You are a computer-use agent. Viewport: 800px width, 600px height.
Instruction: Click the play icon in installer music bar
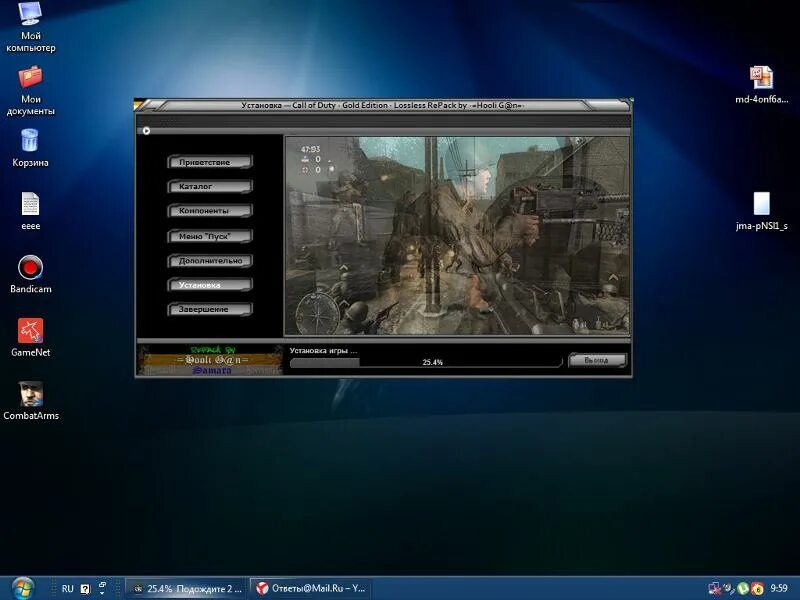146,131
